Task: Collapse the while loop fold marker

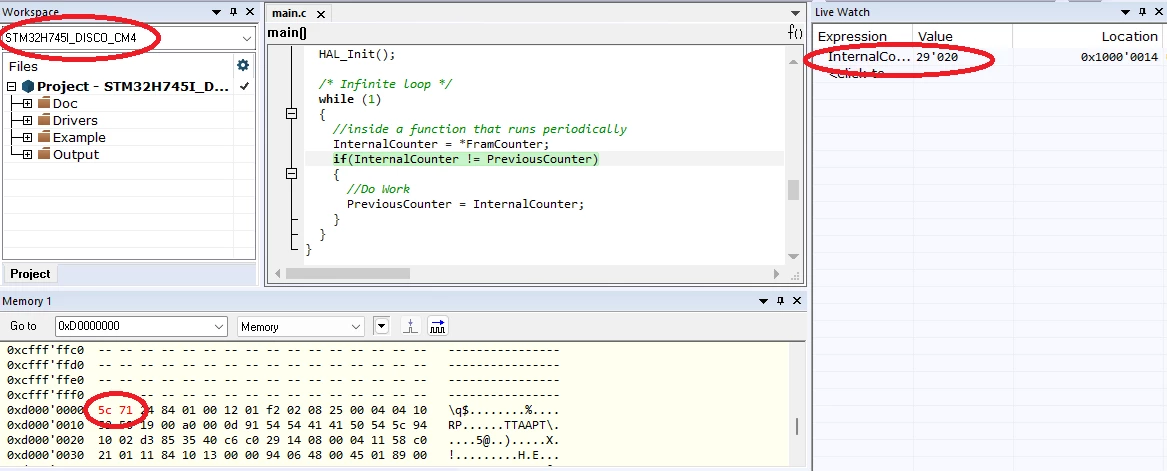Action: point(291,114)
